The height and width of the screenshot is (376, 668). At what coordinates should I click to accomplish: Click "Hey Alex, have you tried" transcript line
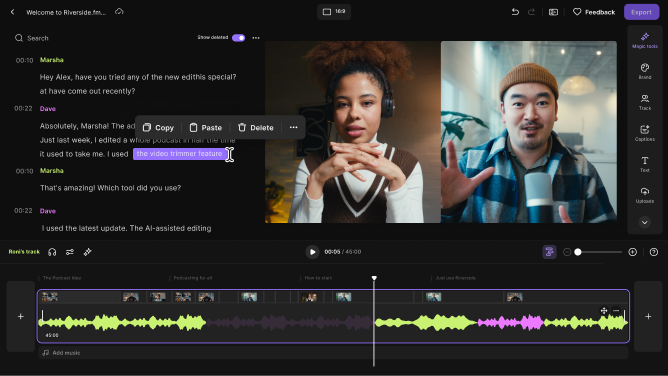pos(138,77)
